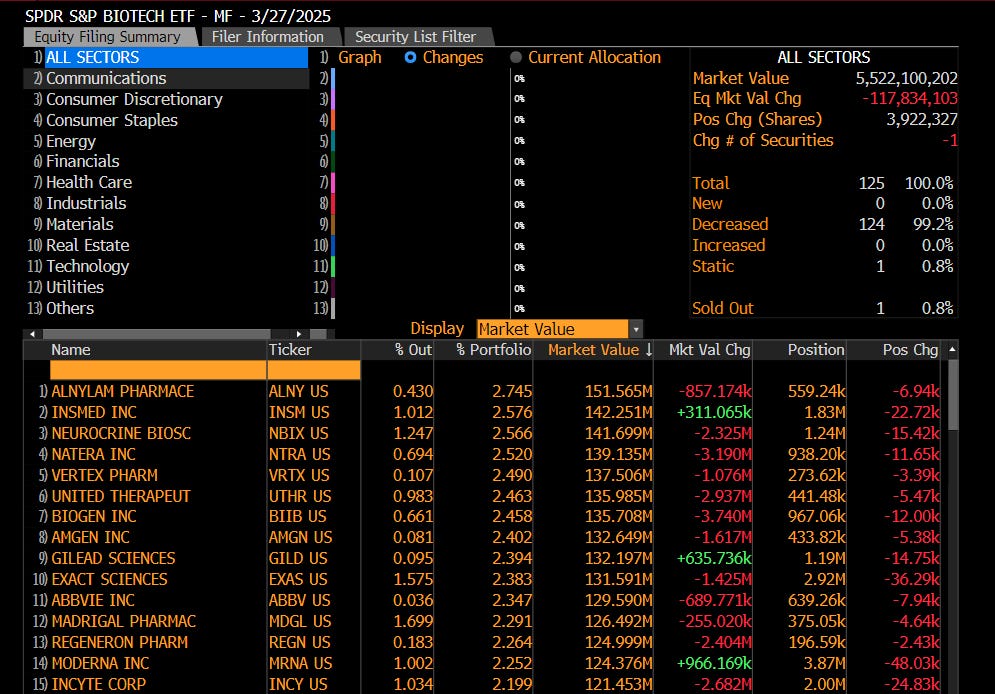Open AMGEN INC holding row
This screenshot has height=694, width=995.
[x=482, y=537]
